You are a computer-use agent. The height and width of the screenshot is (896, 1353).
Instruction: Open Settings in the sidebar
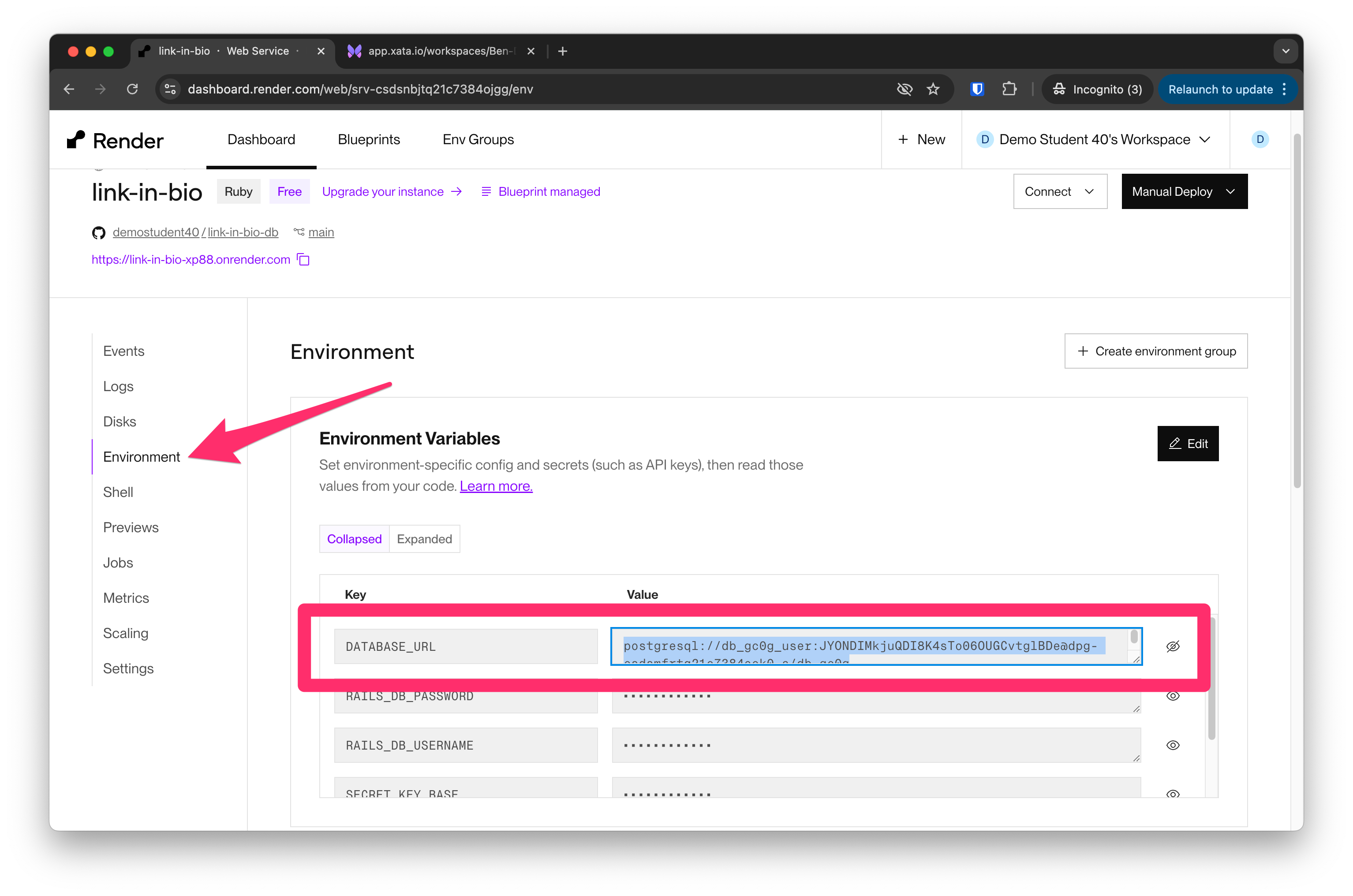tap(128, 668)
